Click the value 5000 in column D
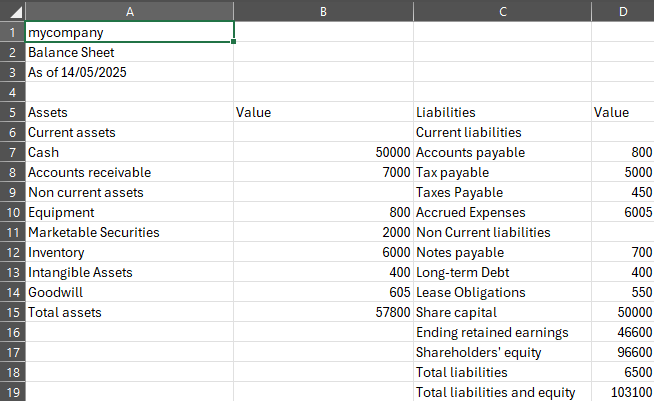 (x=623, y=172)
